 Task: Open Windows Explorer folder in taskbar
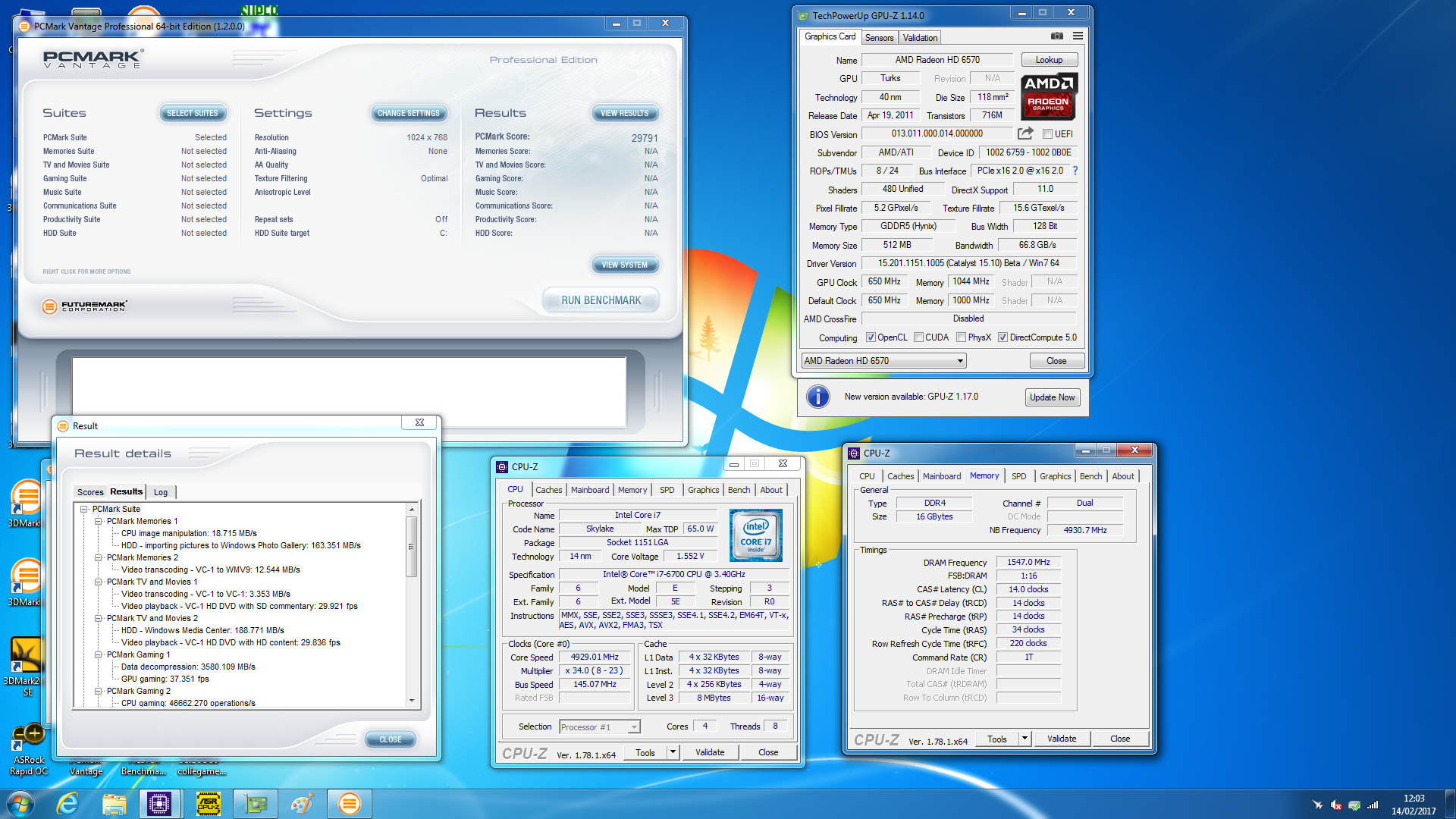[114, 804]
